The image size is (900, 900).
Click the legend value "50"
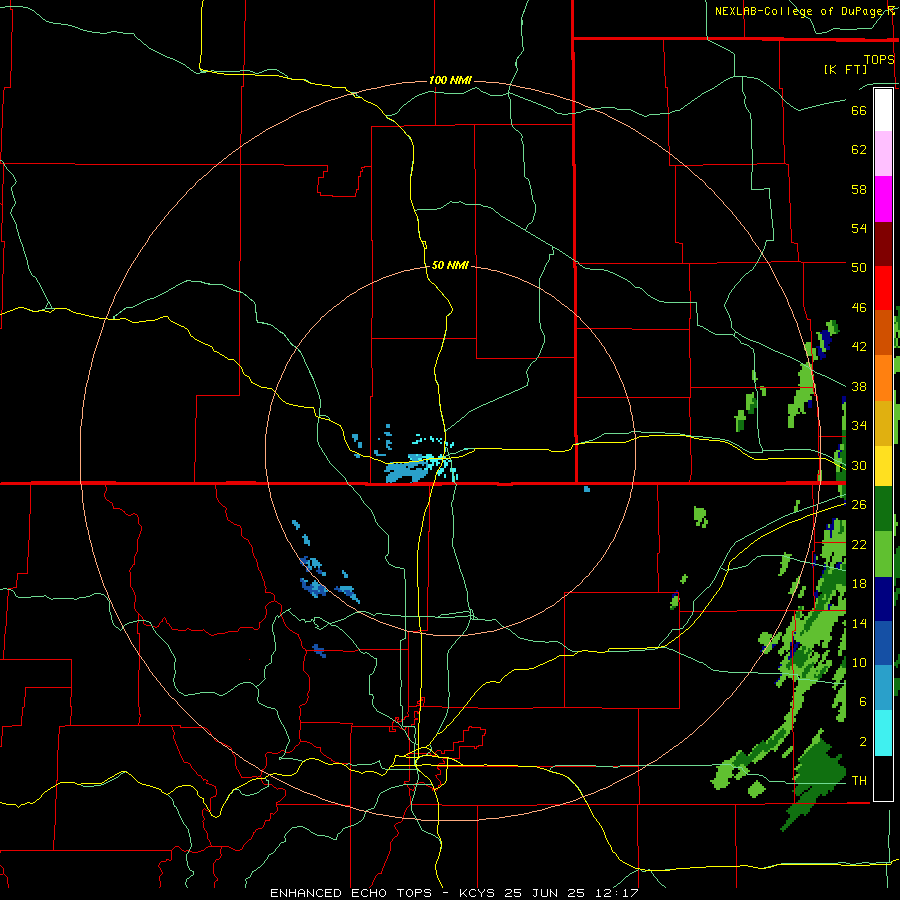coord(859,268)
